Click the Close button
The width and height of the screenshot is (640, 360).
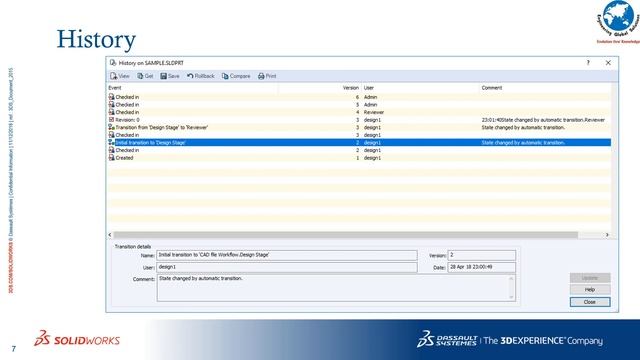(590, 302)
